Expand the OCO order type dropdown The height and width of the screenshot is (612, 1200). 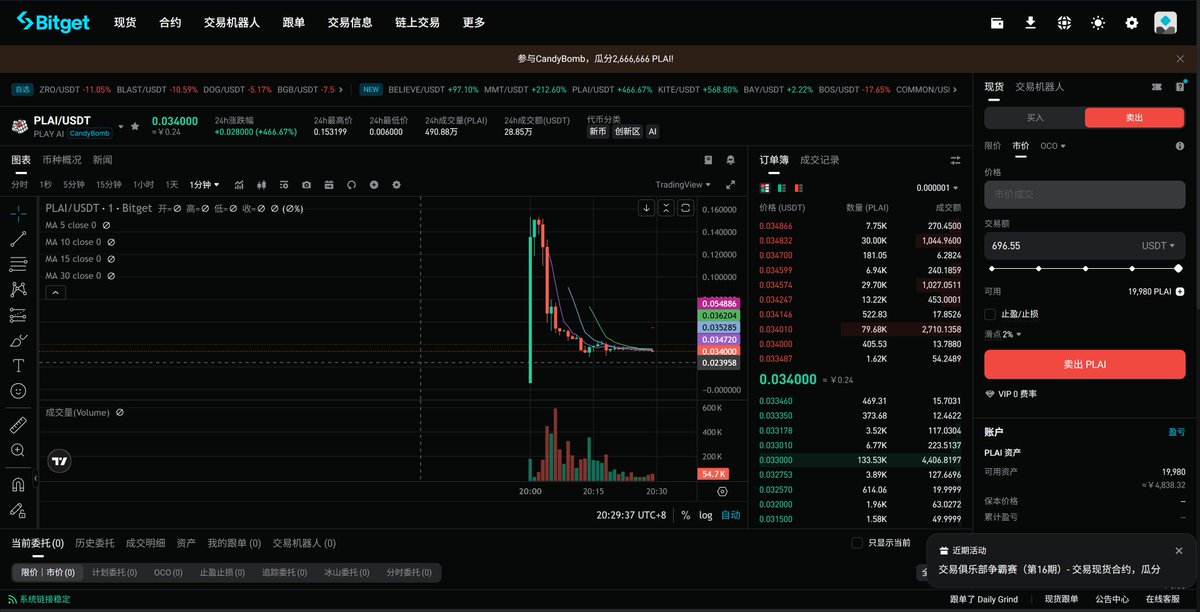pyautogui.click(x=1053, y=146)
